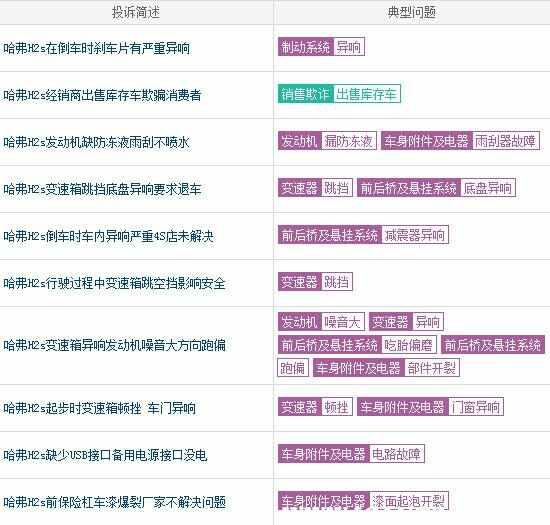Click the 噪音大 tag

click(343, 321)
